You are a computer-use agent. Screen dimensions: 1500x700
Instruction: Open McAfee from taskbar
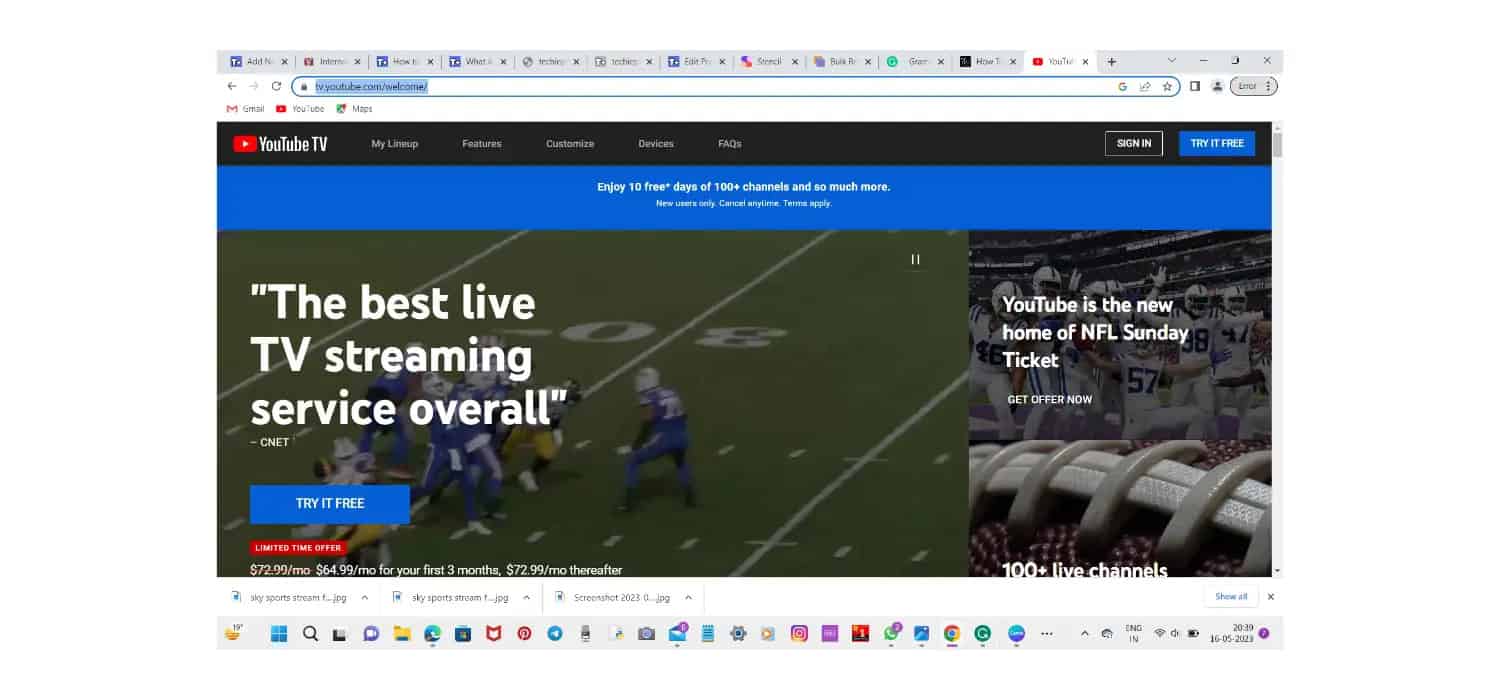[x=494, y=633]
